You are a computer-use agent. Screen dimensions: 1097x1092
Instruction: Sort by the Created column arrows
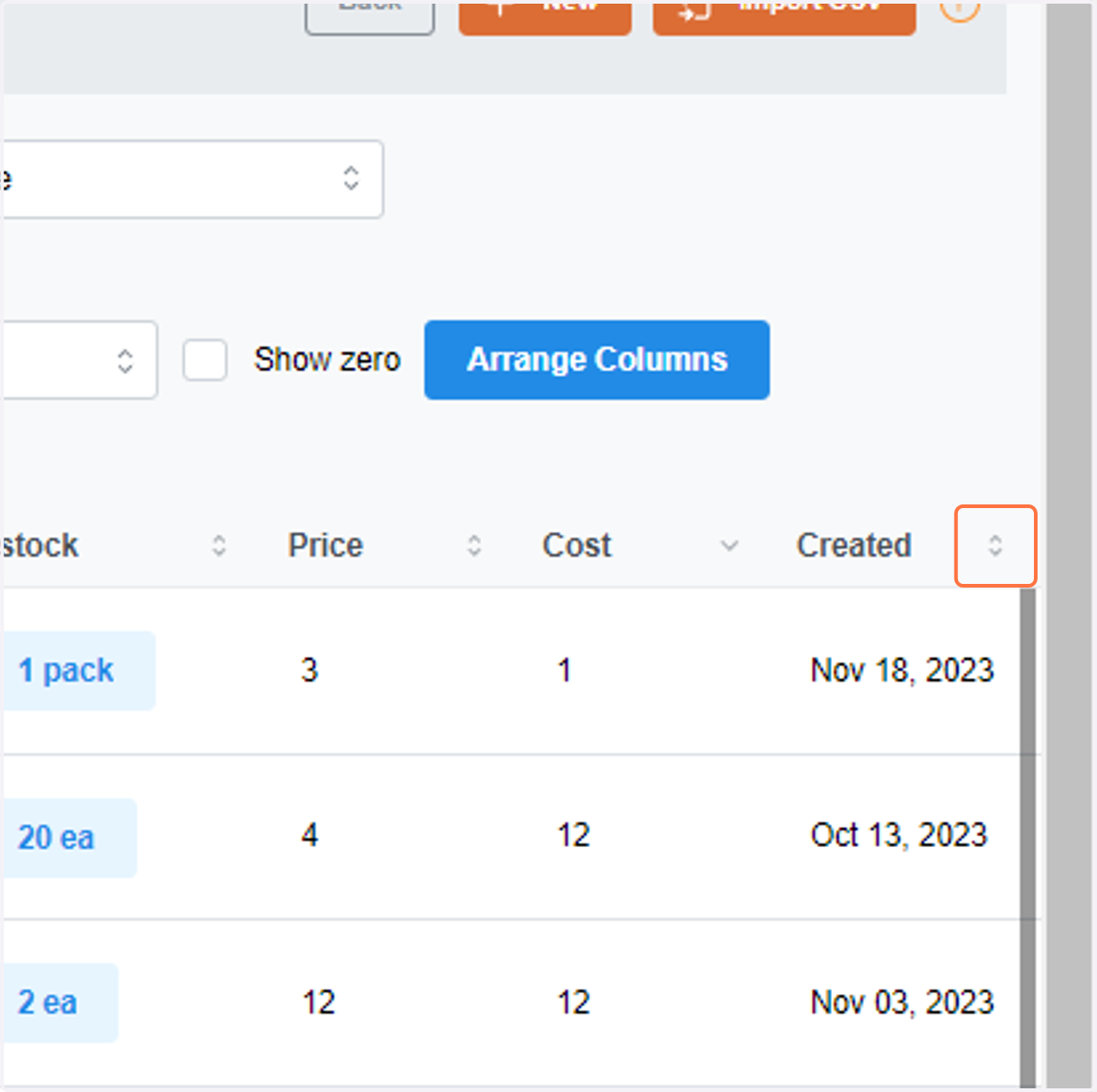tap(996, 546)
